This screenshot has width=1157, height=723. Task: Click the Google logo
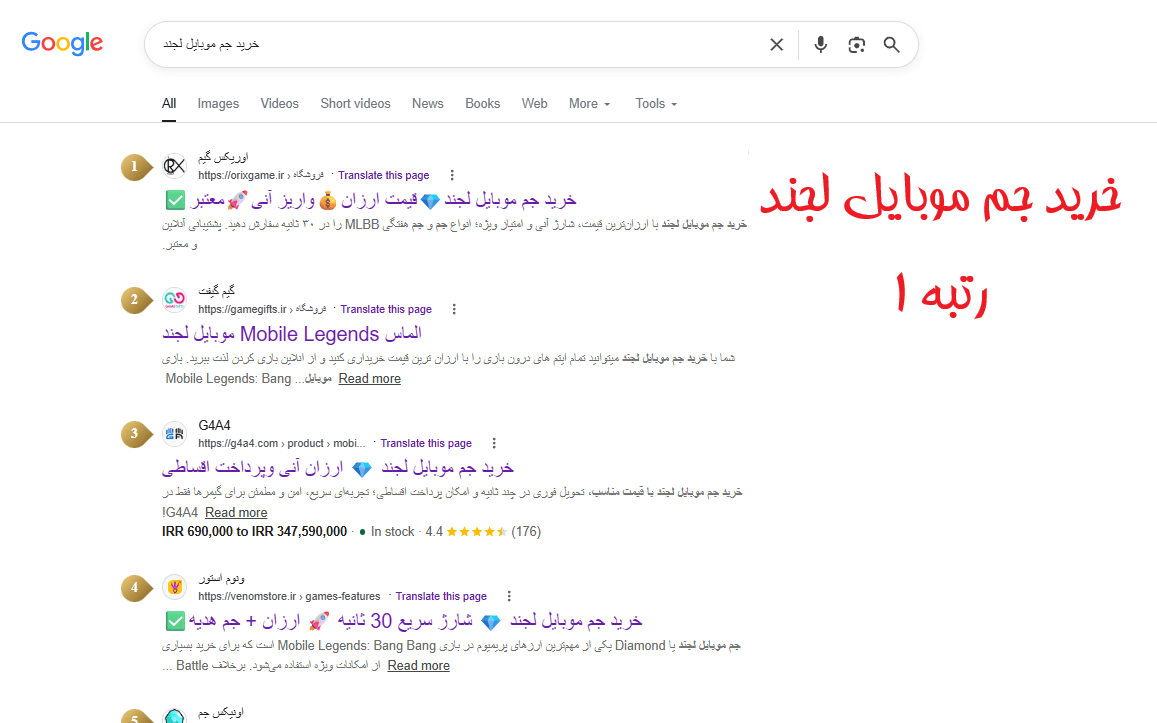[62, 44]
